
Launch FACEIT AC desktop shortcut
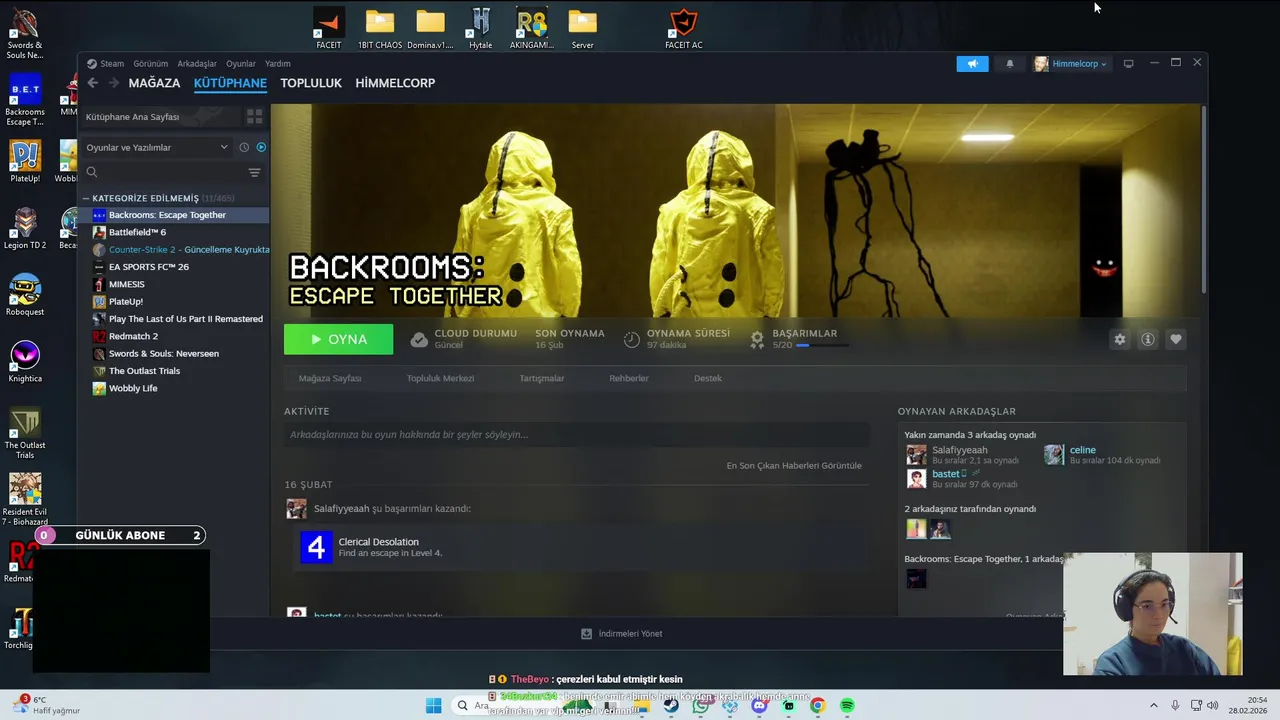(x=684, y=28)
